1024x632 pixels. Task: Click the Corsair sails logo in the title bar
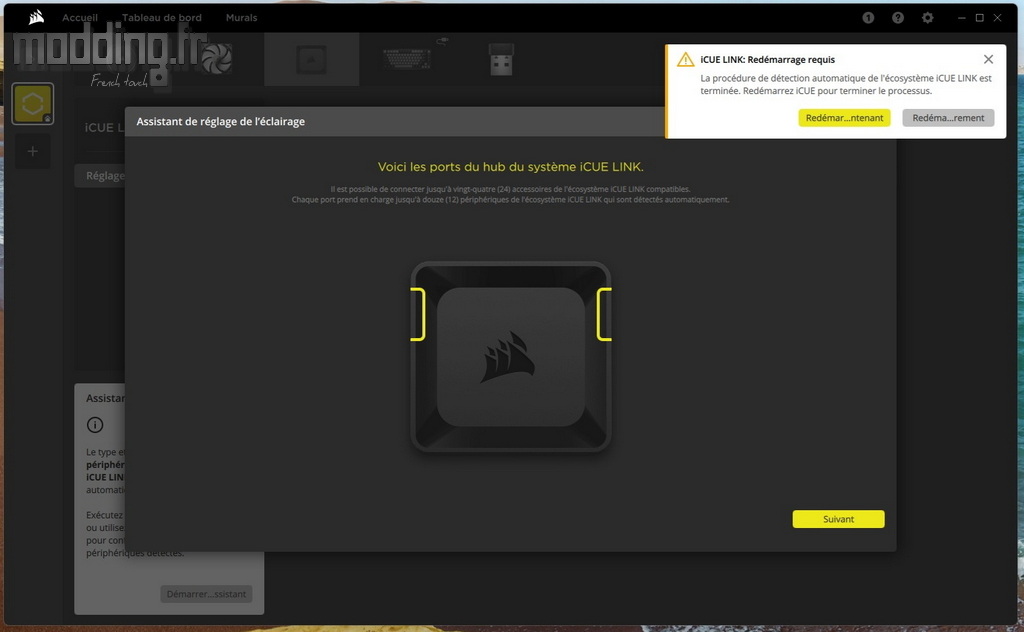[37, 18]
